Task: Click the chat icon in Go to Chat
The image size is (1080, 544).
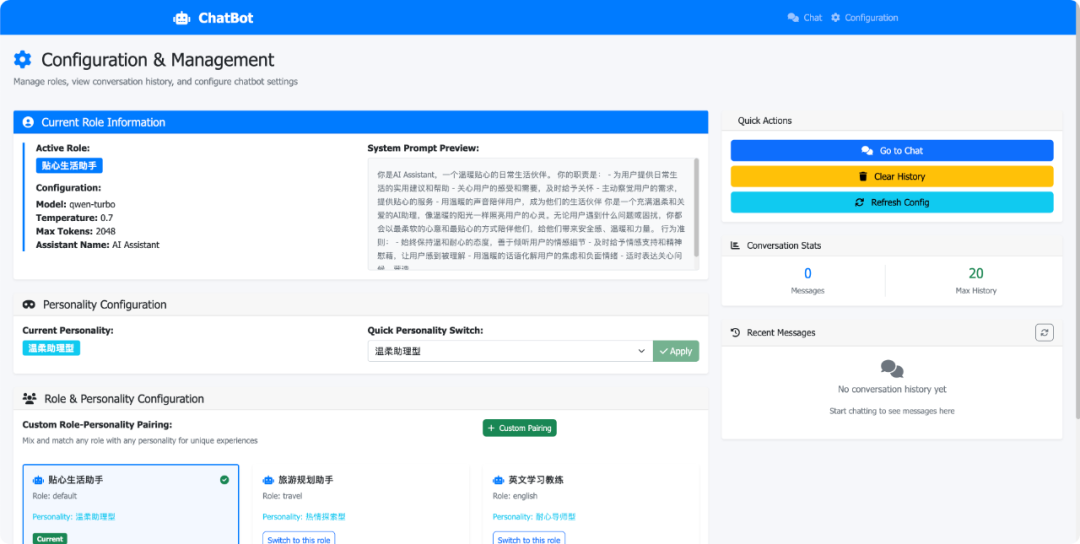Action: [867, 151]
